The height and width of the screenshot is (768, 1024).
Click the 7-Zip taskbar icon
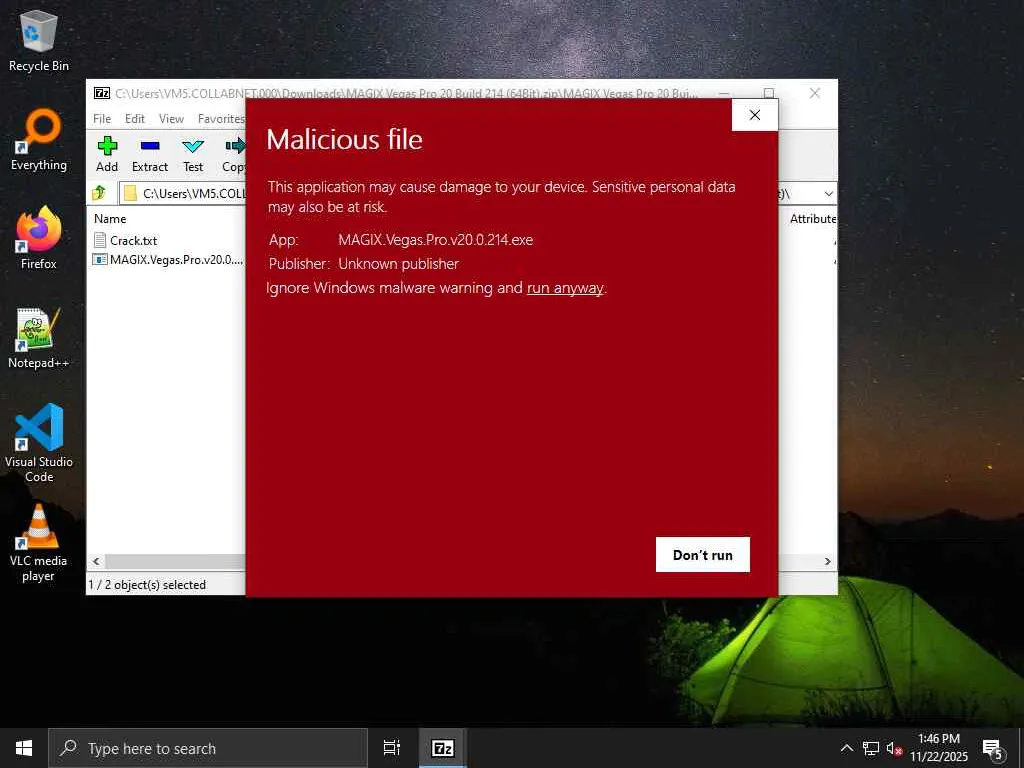[443, 748]
